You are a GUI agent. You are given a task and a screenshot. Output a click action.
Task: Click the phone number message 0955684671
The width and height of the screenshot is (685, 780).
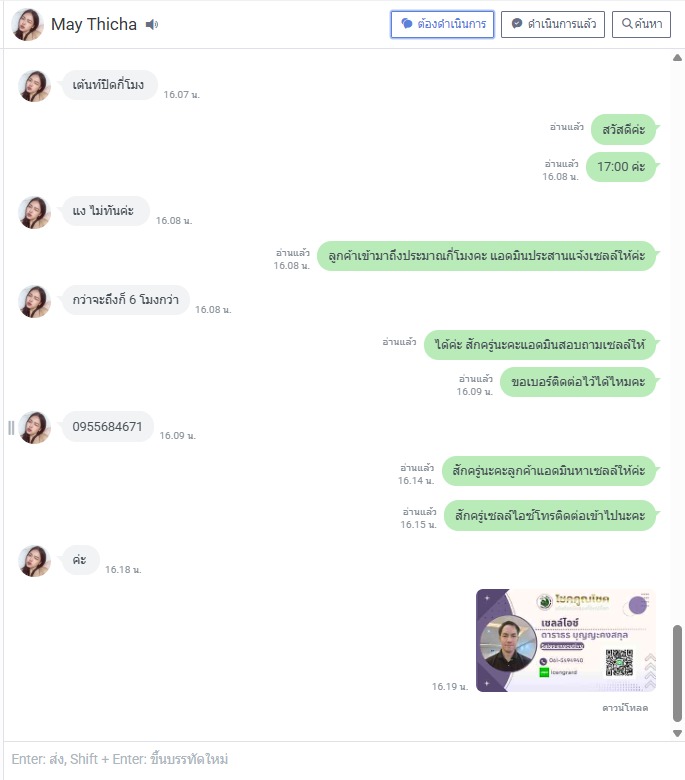pos(107,427)
